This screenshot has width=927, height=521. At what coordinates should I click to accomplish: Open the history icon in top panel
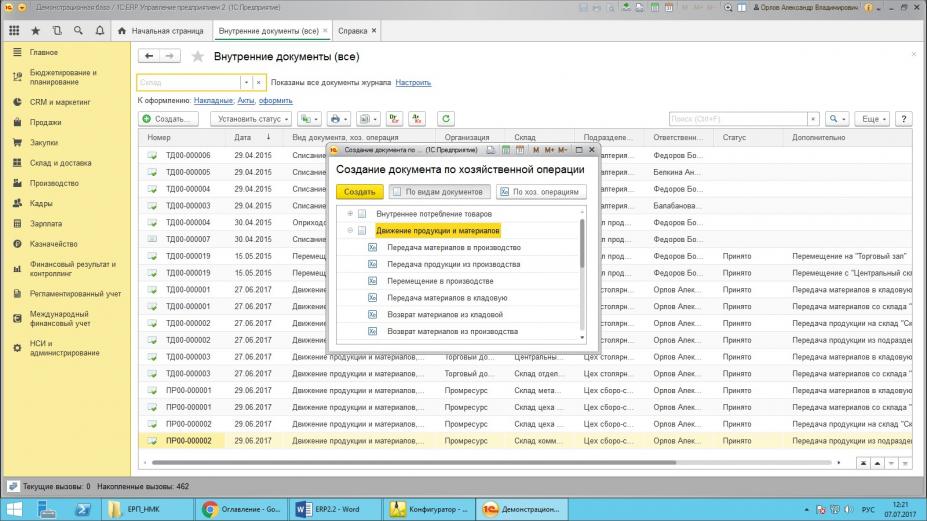55,31
